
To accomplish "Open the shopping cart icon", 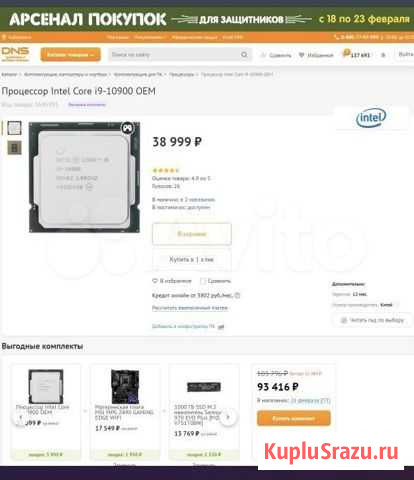I will point(346,54).
